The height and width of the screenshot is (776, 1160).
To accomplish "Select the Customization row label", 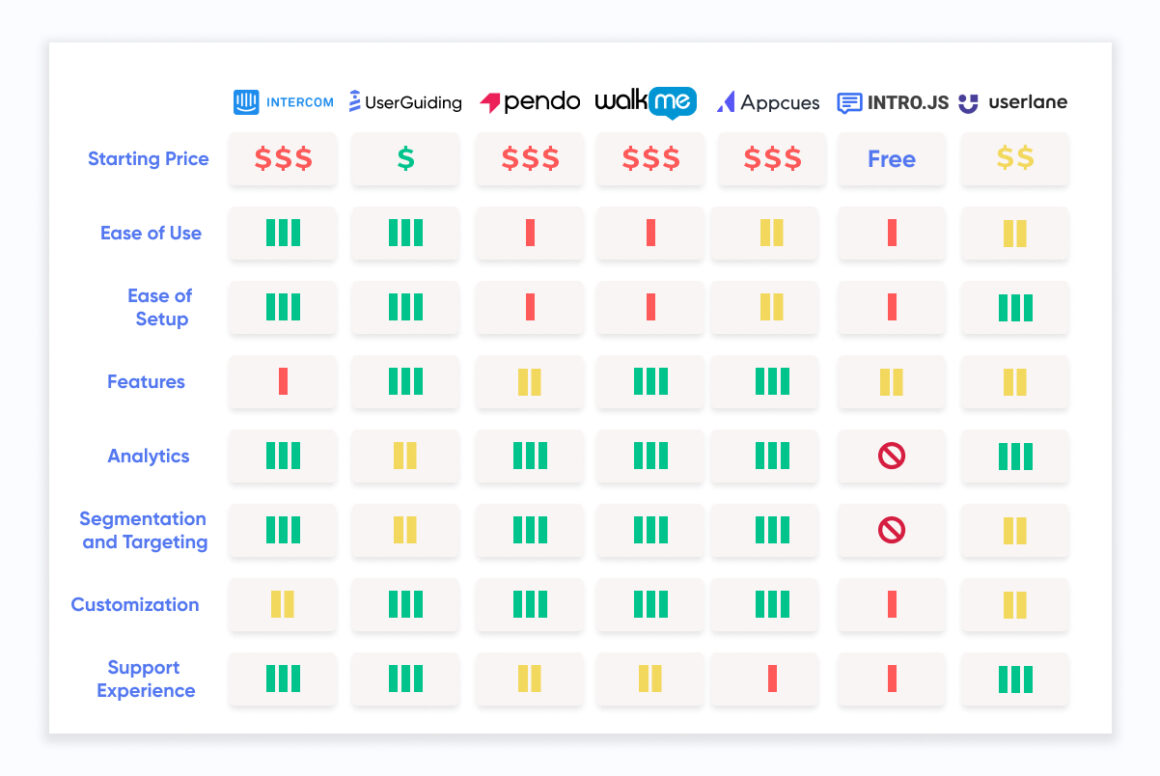I will 135,604.
